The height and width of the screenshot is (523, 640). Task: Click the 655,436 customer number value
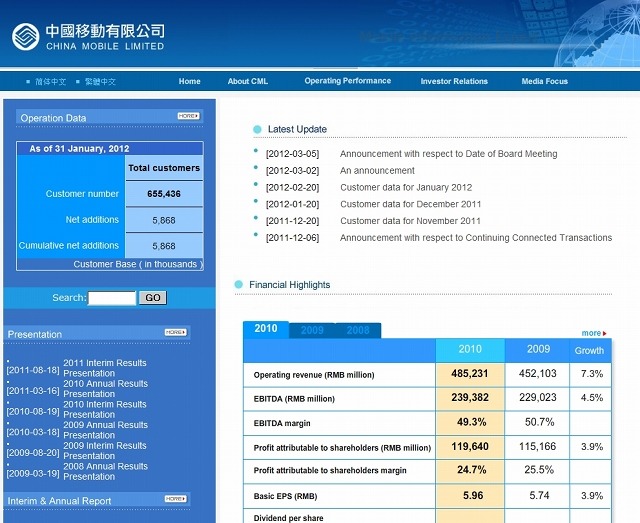[164, 194]
